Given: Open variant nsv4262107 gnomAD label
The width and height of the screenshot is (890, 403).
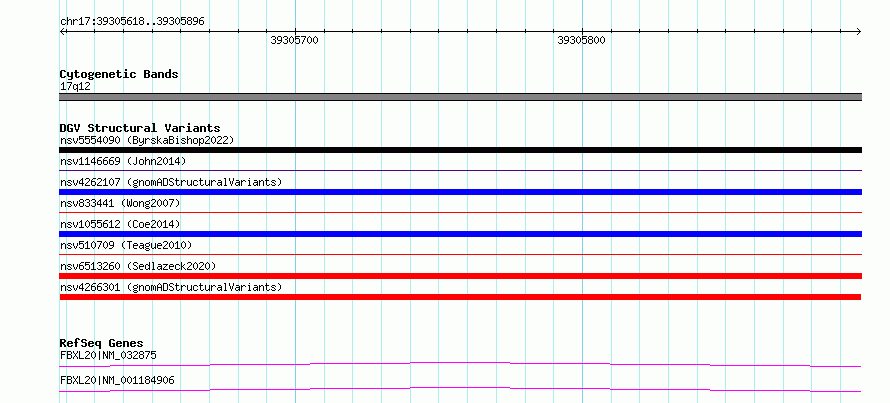Looking at the screenshot, I should click(x=171, y=182).
